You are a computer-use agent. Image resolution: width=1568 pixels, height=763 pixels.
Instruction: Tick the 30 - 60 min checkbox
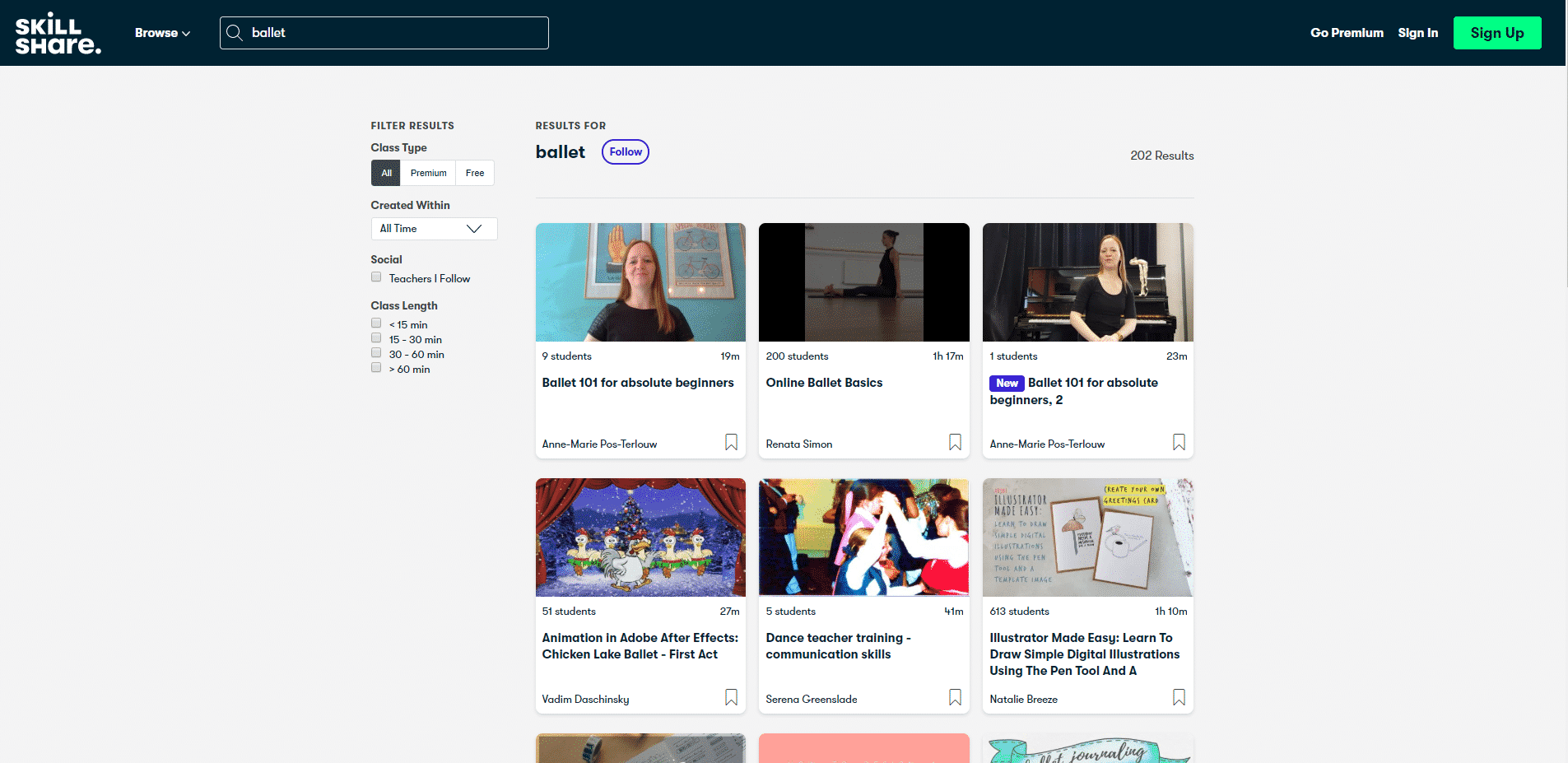click(x=376, y=353)
